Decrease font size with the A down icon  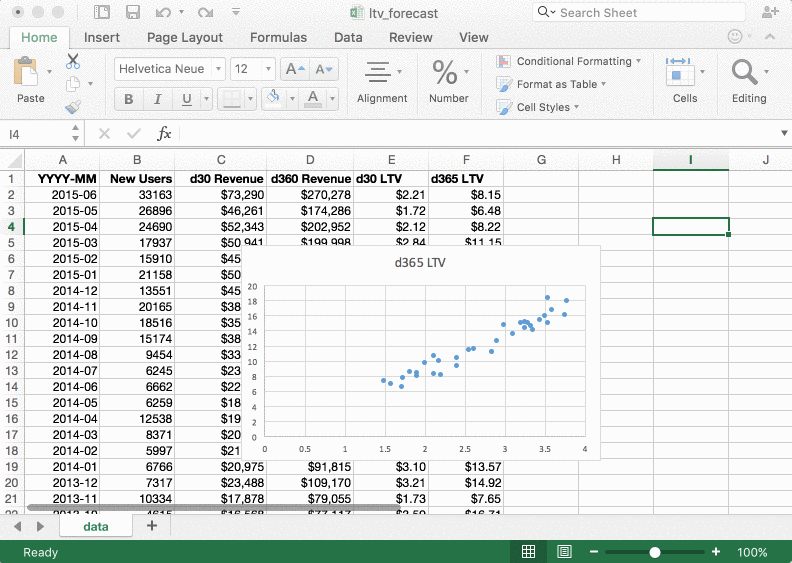[x=324, y=69]
